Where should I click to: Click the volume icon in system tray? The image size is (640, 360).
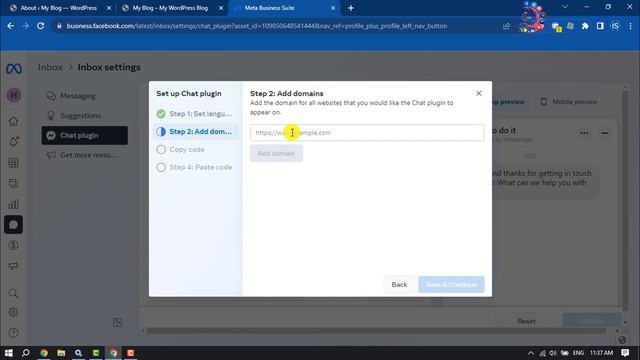point(553,353)
